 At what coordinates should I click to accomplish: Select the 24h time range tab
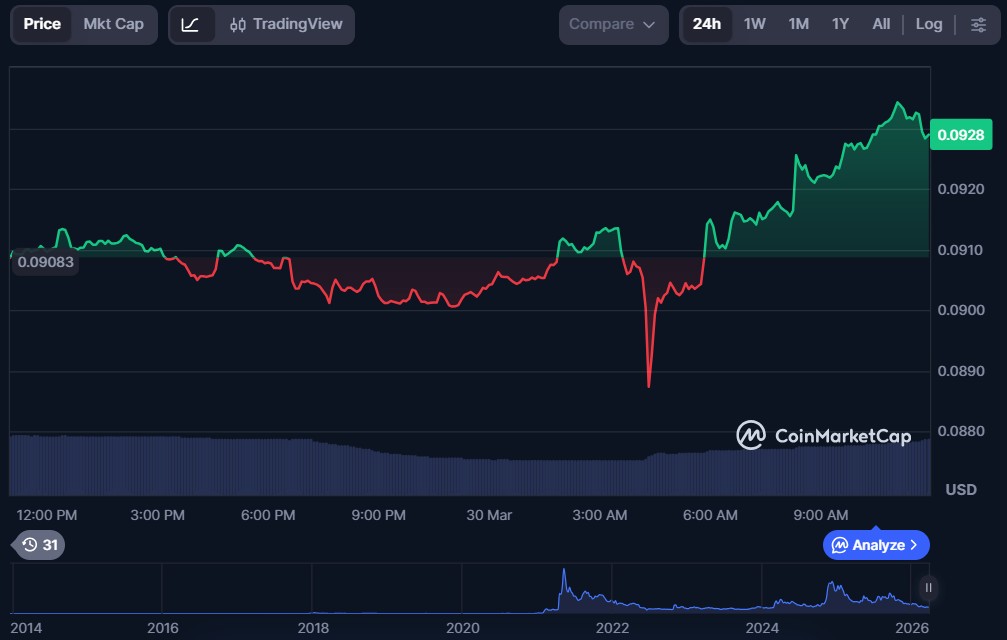pyautogui.click(x=706, y=24)
